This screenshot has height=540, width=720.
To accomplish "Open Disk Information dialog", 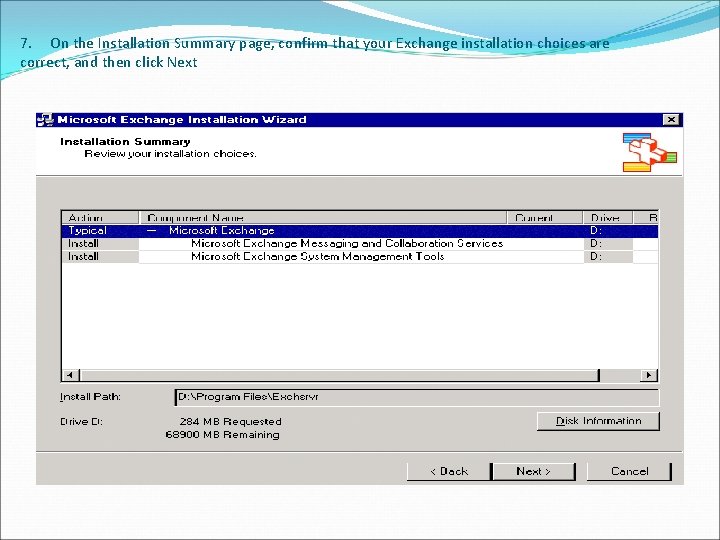I will pyautogui.click(x=598, y=421).
